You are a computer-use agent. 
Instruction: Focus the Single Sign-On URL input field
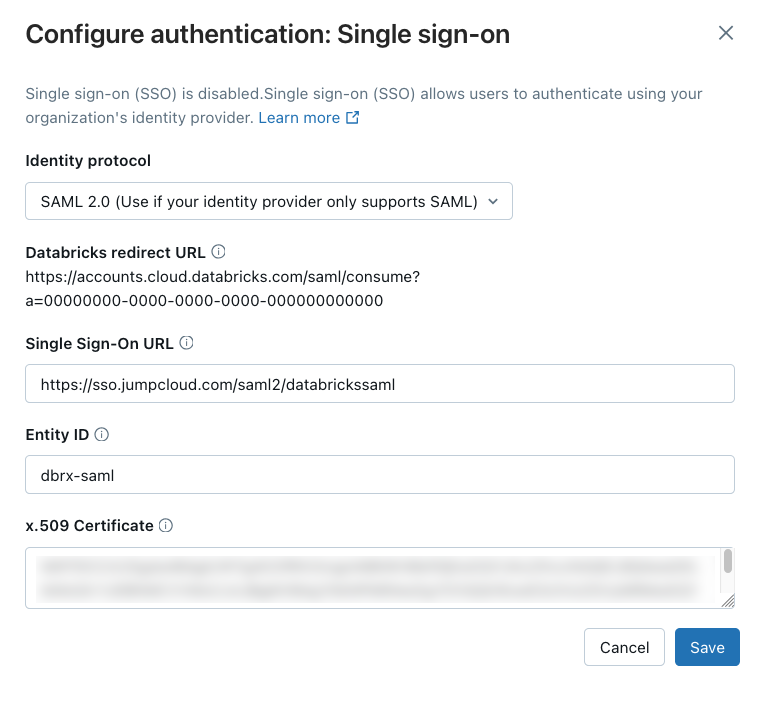tap(380, 384)
